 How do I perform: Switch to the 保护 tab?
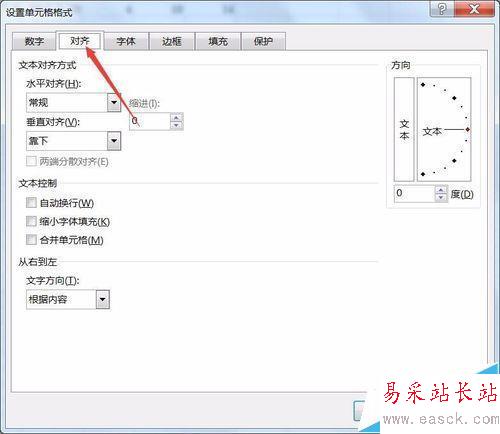tap(263, 41)
